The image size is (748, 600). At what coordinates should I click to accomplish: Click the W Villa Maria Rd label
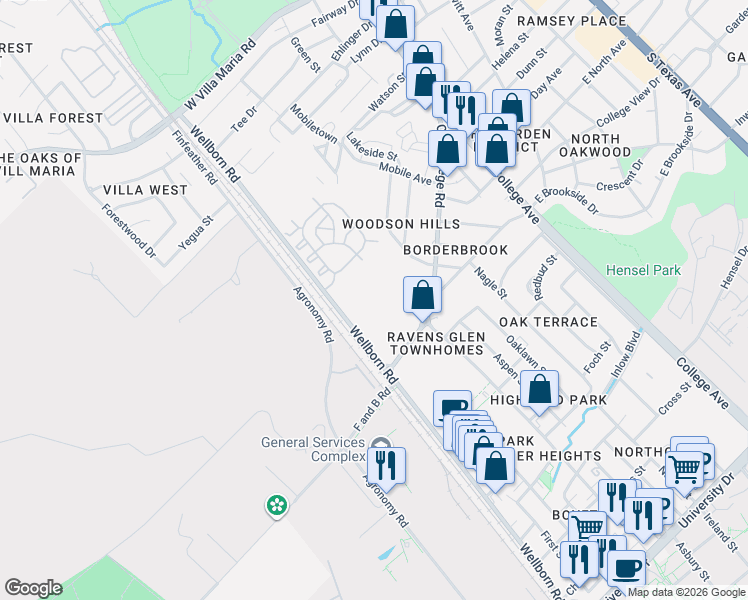tap(220, 75)
